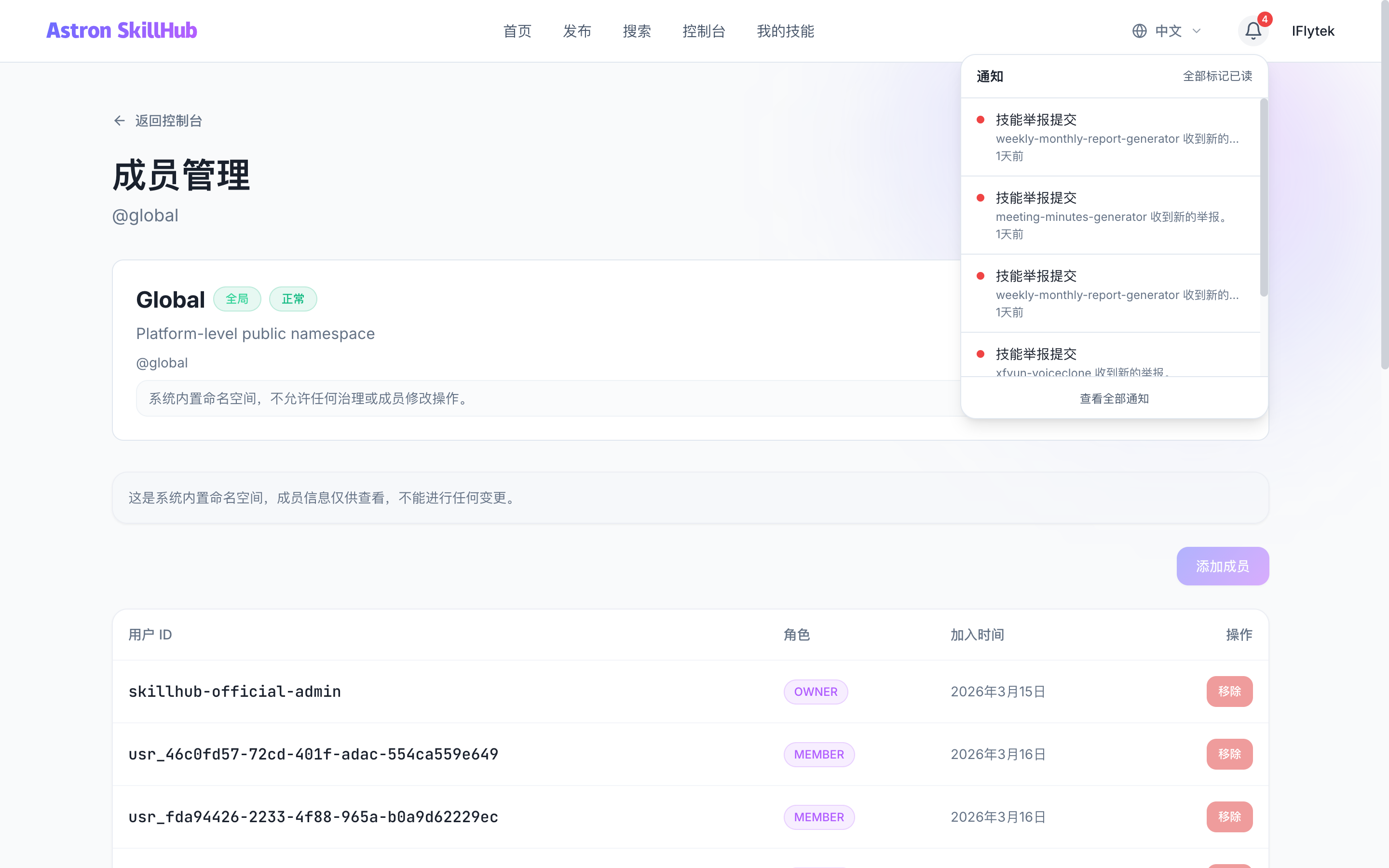This screenshot has height=868, width=1389.
Task: Click 全部标记已读 in the notification panel
Action: (1217, 76)
